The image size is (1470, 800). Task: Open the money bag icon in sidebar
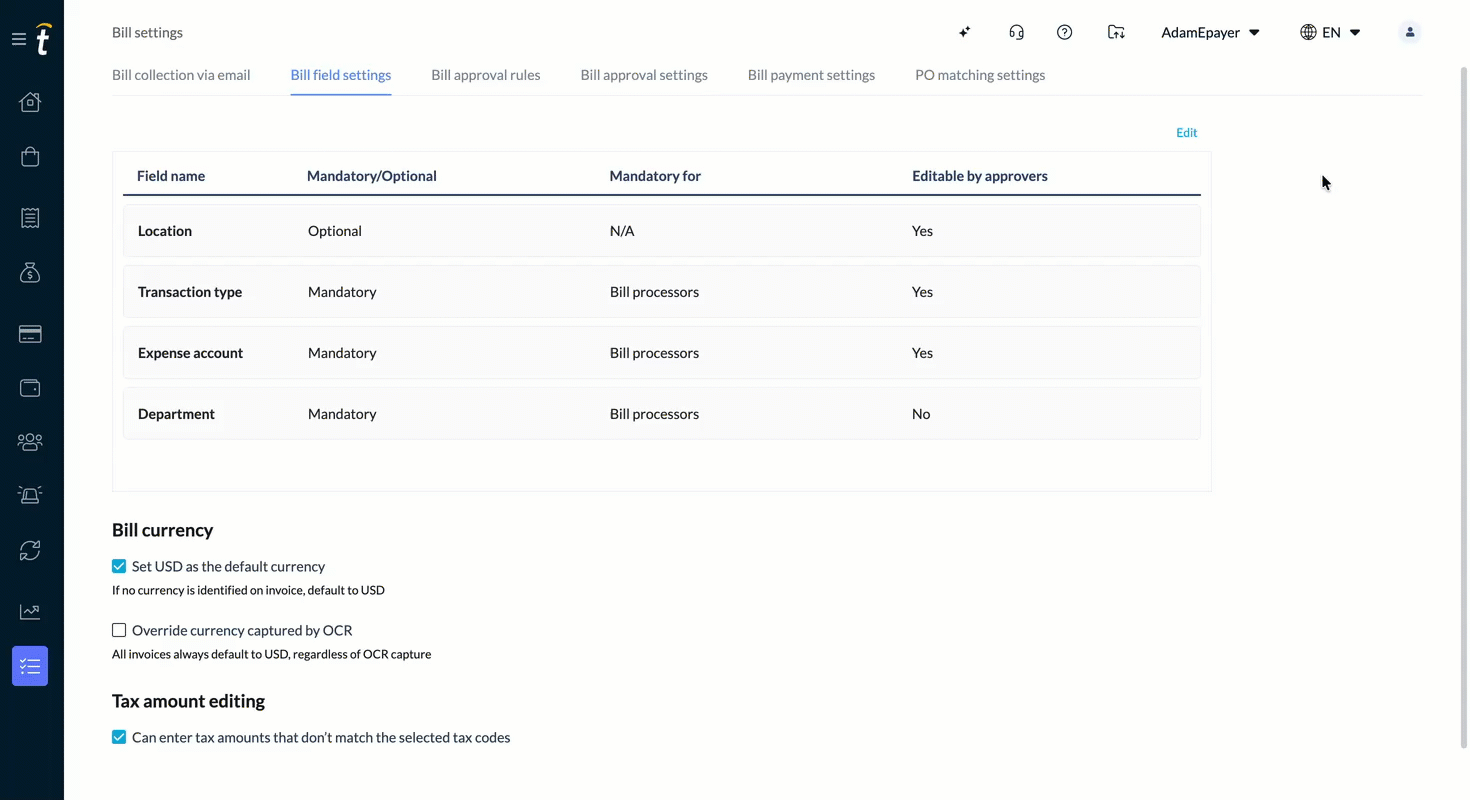(x=30, y=272)
